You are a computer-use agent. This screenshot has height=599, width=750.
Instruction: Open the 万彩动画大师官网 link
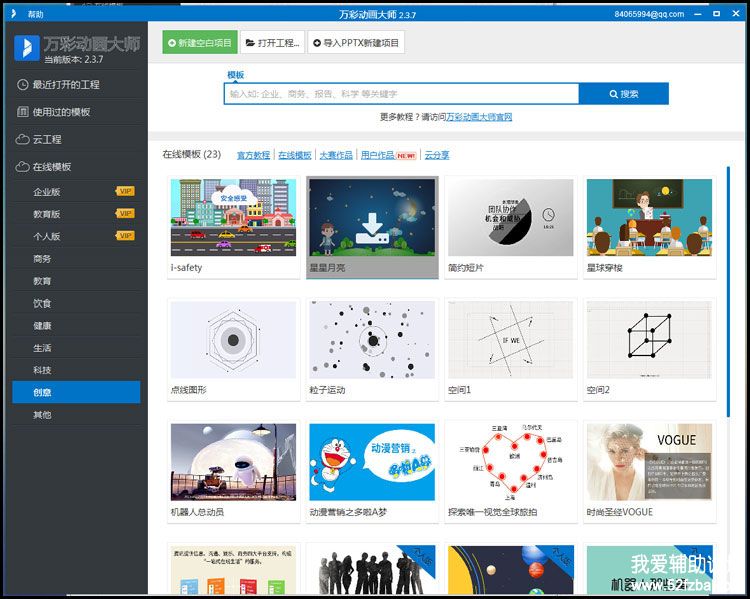pos(479,117)
